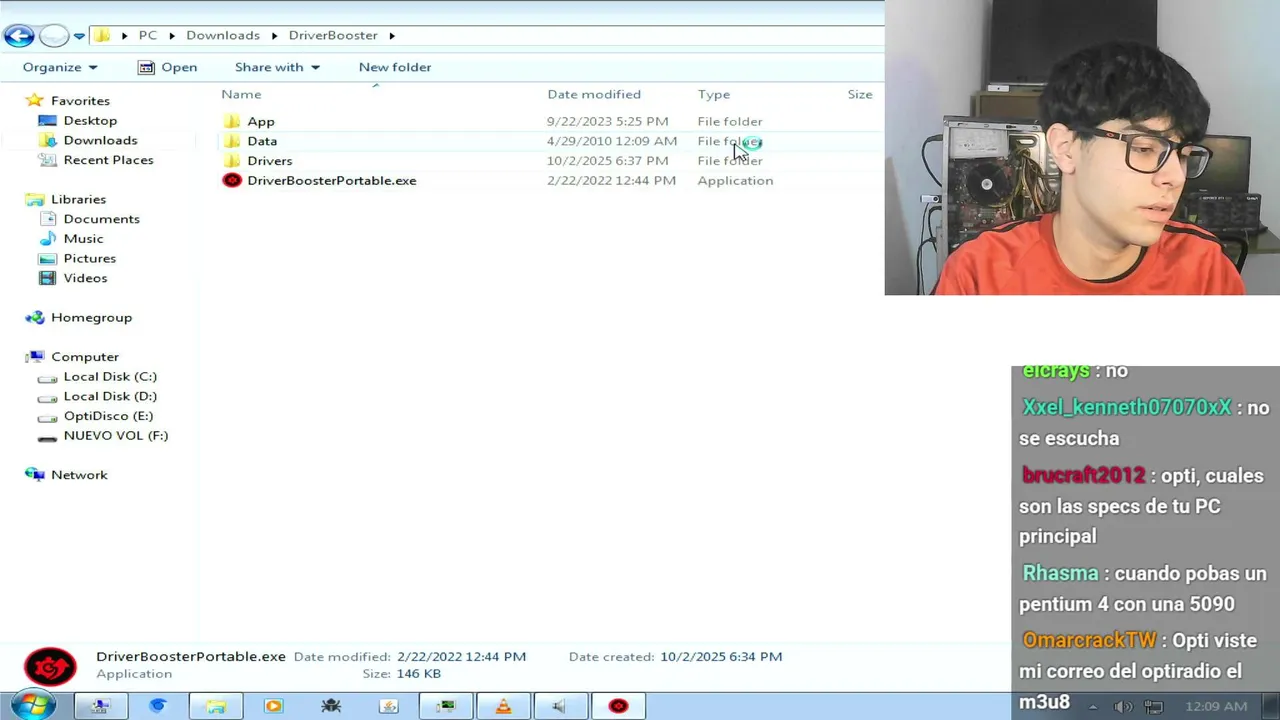Image resolution: width=1280 pixels, height=720 pixels.
Task: Click the 146 KB size value
Action: click(x=418, y=674)
